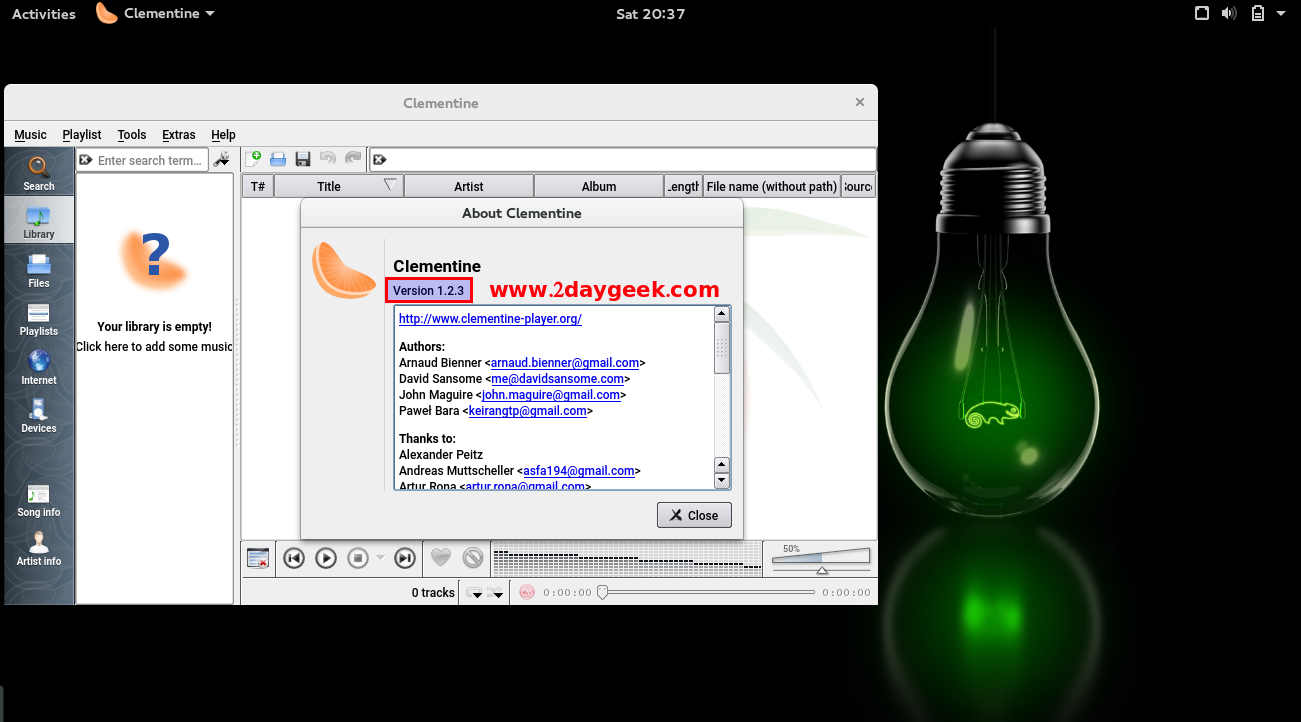
Task: Open the Clementine app menu in top bar
Action: (x=155, y=14)
